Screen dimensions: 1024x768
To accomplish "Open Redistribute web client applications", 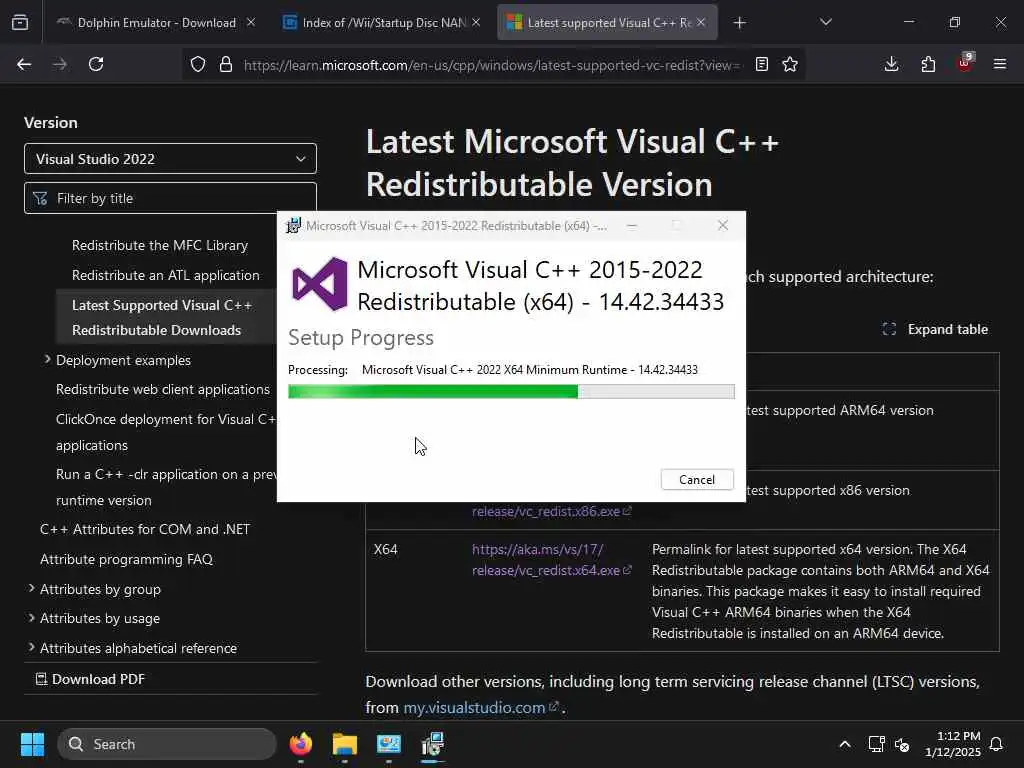I will coord(163,389).
